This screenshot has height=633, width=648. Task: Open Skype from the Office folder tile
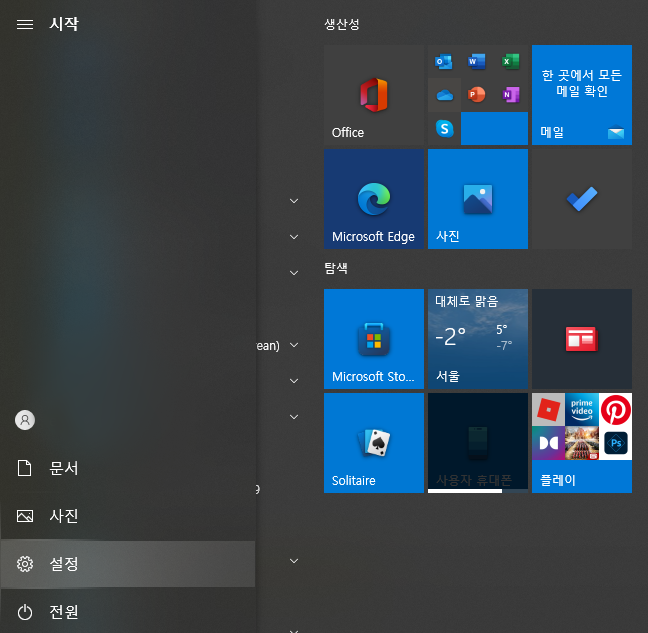point(444,129)
